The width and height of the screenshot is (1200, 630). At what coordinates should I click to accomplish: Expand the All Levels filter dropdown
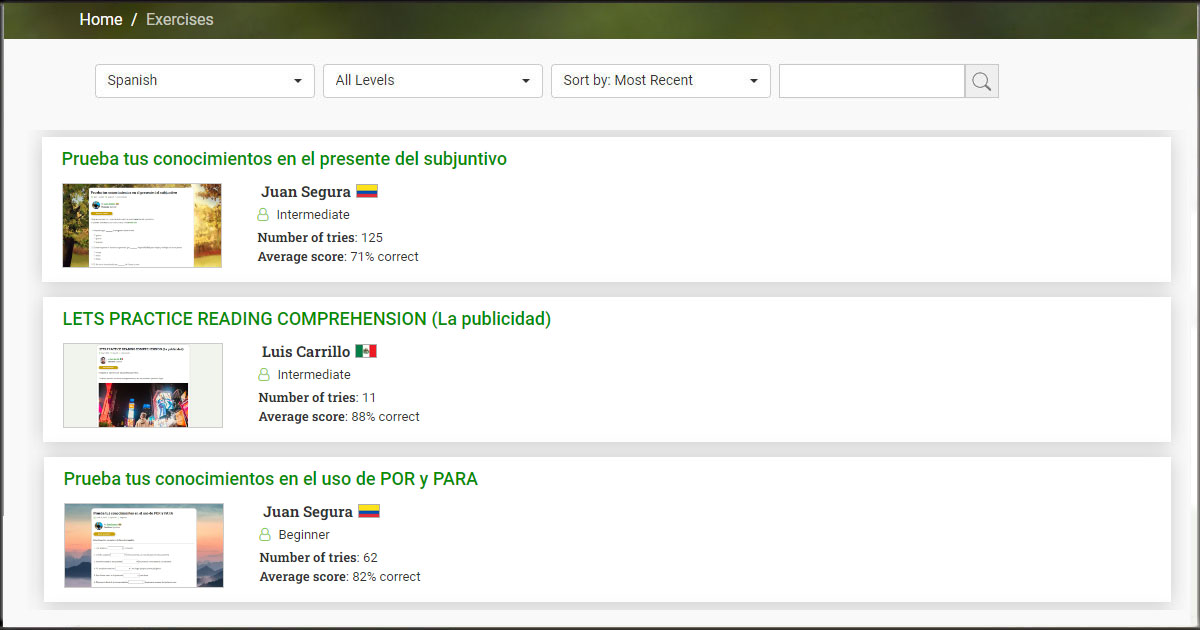(x=432, y=81)
